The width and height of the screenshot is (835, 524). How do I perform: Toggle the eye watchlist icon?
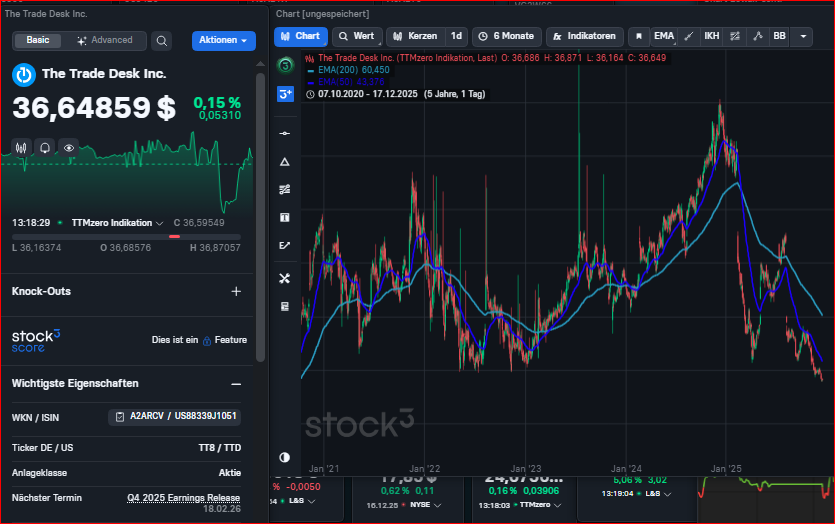(69, 147)
